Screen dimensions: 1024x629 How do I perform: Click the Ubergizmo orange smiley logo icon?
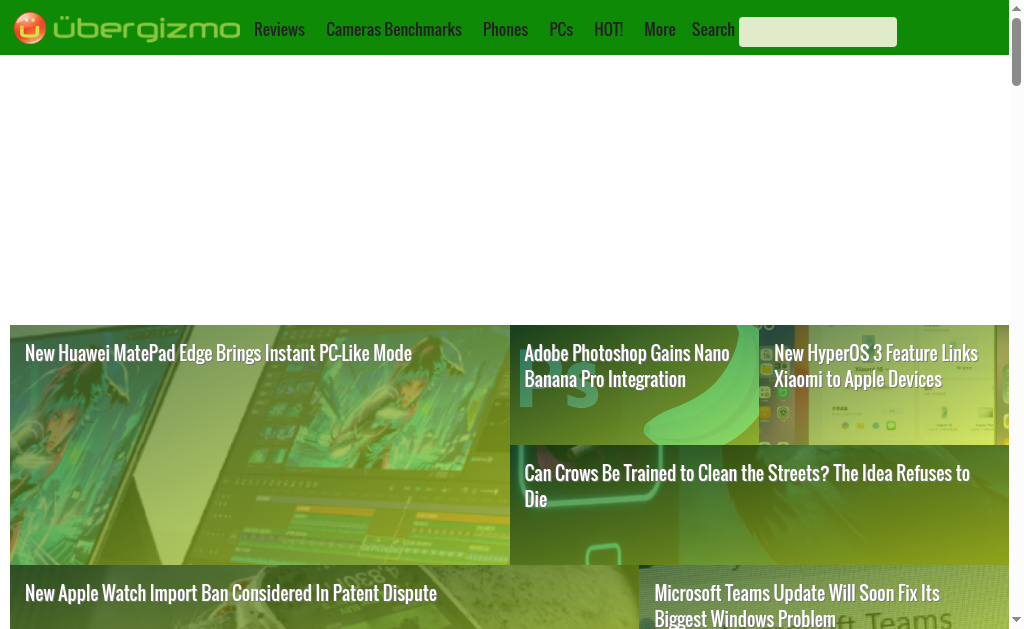(30, 28)
